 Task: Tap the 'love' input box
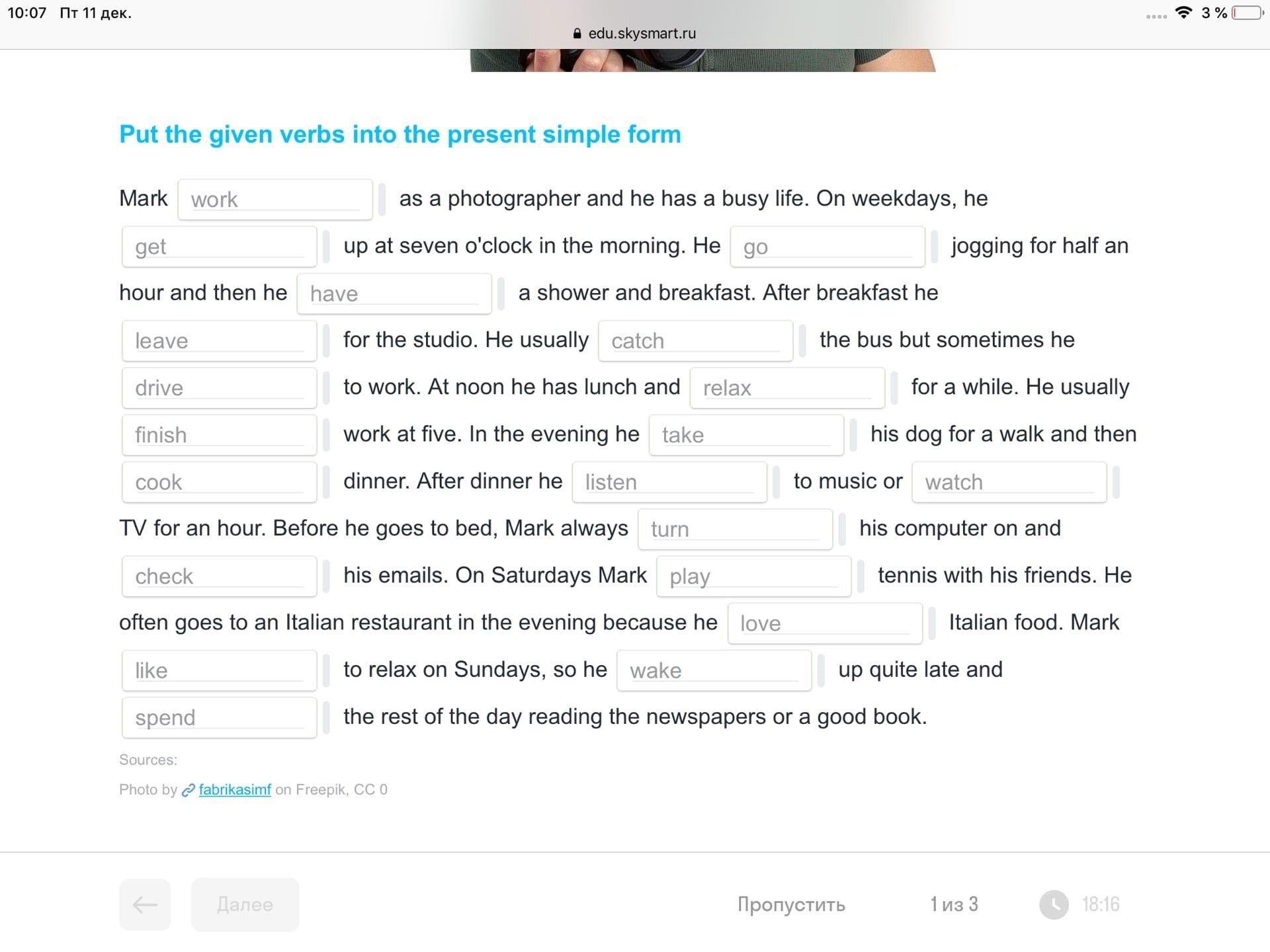(x=824, y=623)
